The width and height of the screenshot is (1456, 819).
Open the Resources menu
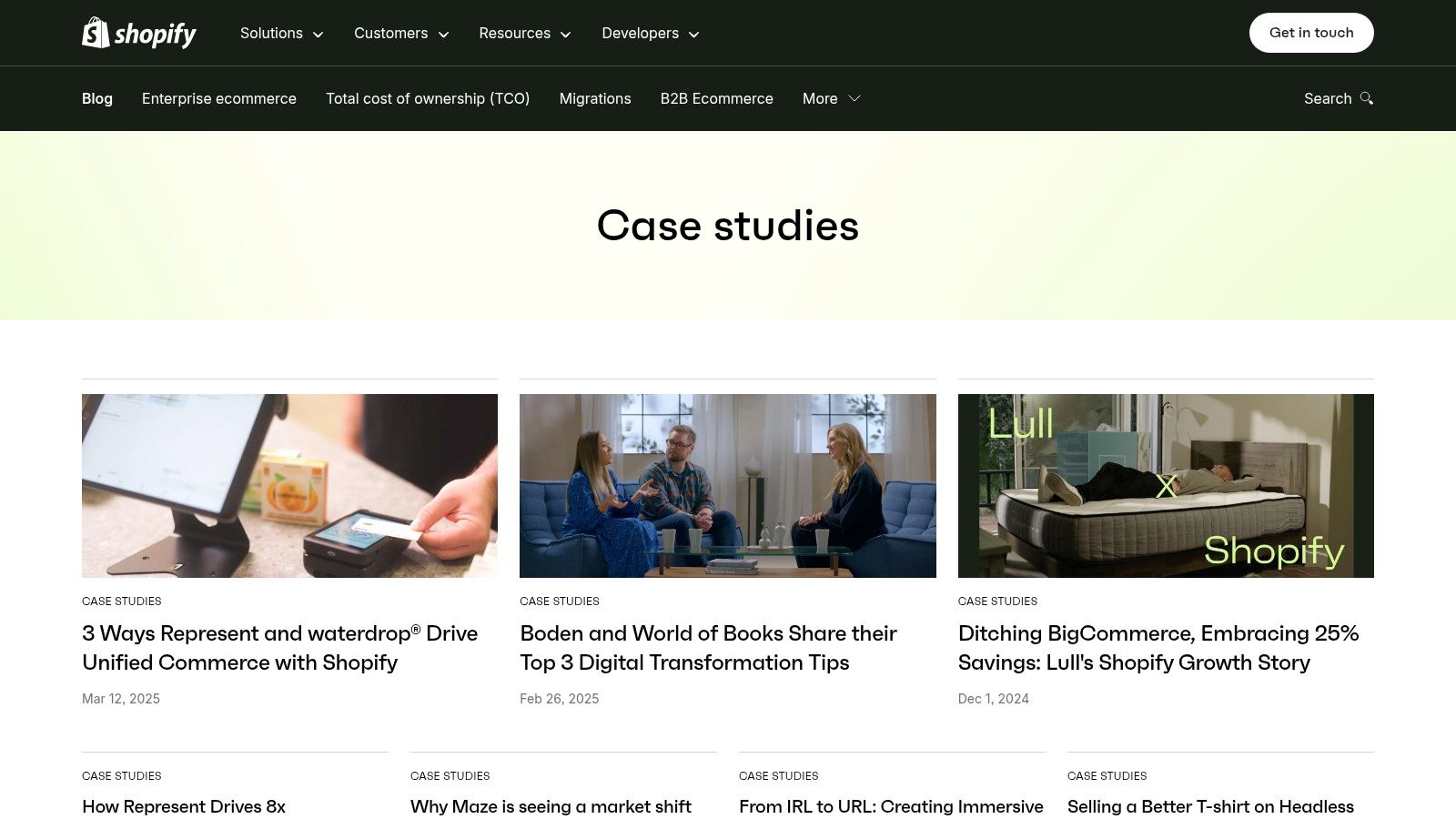(525, 33)
